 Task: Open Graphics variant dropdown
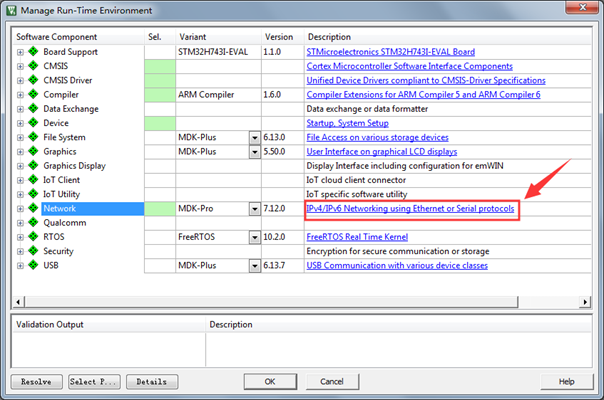(255, 152)
